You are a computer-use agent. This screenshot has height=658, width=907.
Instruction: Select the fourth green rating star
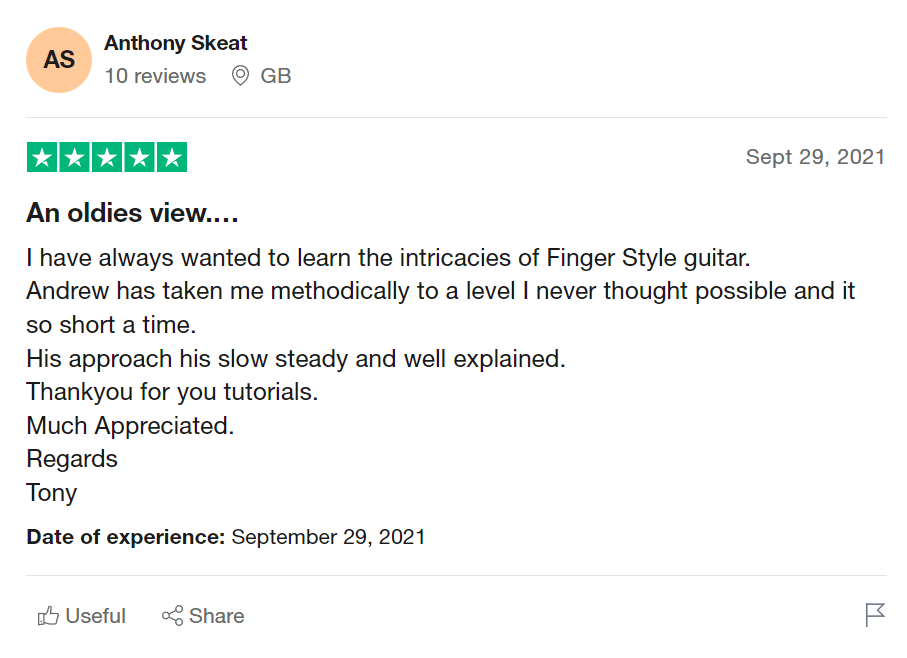(139, 158)
